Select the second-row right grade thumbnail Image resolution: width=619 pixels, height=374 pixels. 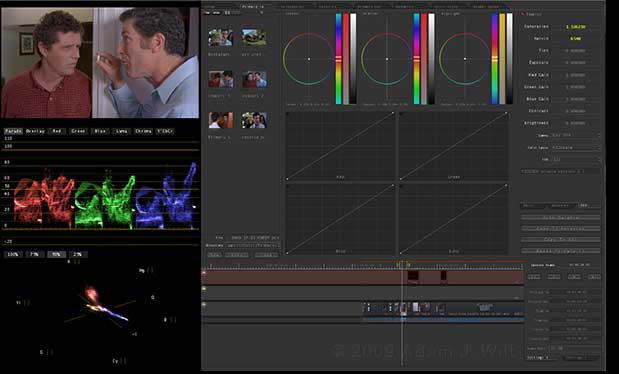pos(254,79)
